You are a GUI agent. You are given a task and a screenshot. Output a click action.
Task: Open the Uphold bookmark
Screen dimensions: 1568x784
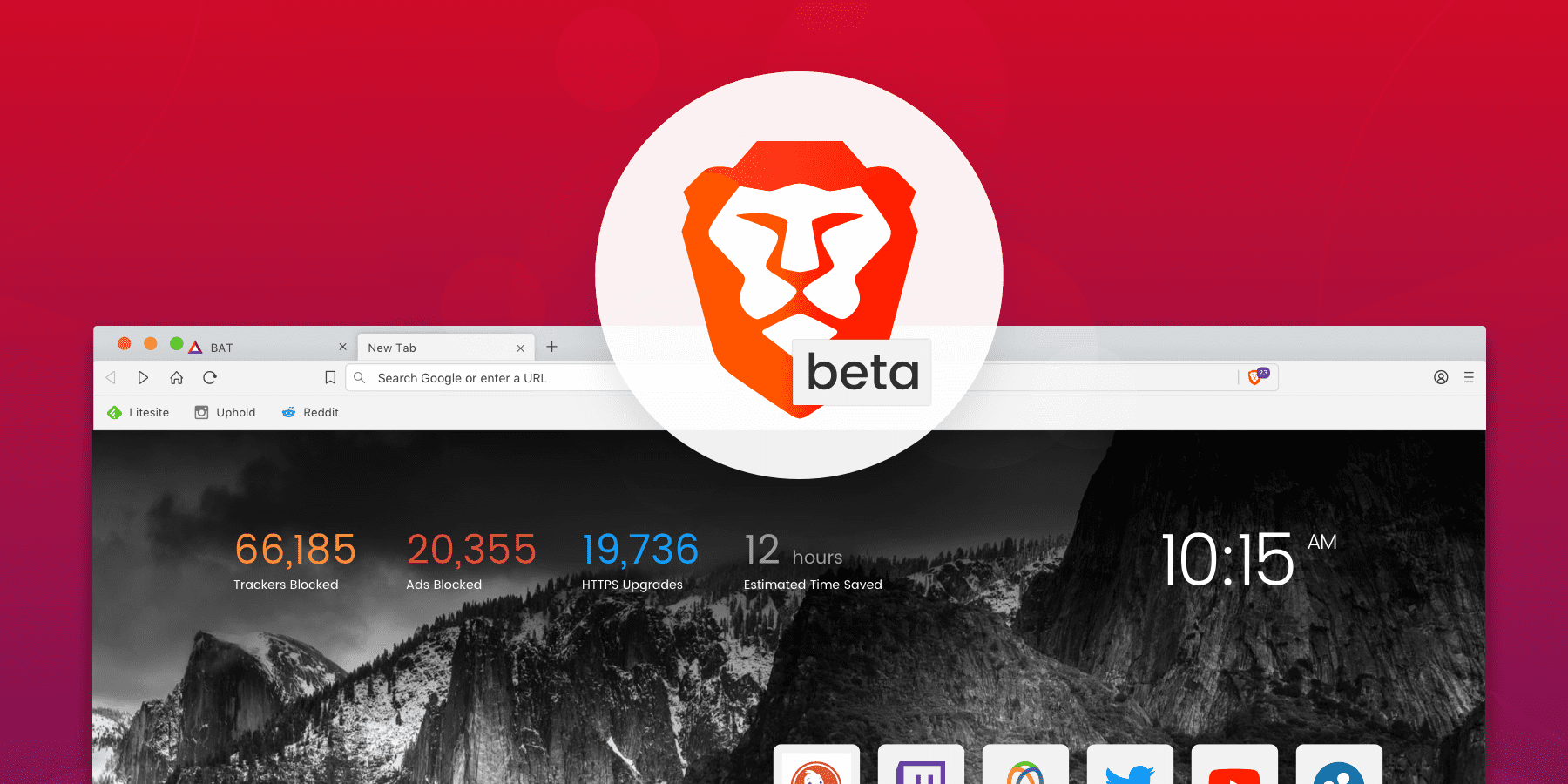point(225,412)
